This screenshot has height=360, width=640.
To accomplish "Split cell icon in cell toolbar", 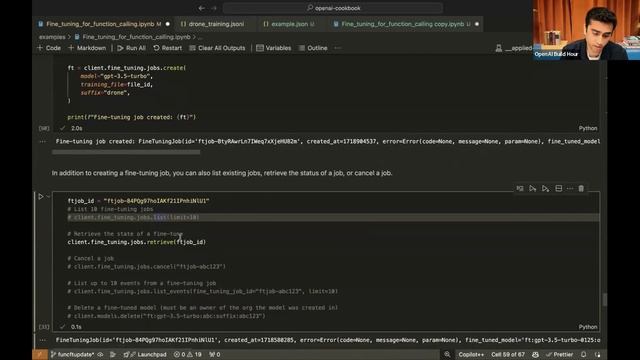I will click(x=559, y=189).
